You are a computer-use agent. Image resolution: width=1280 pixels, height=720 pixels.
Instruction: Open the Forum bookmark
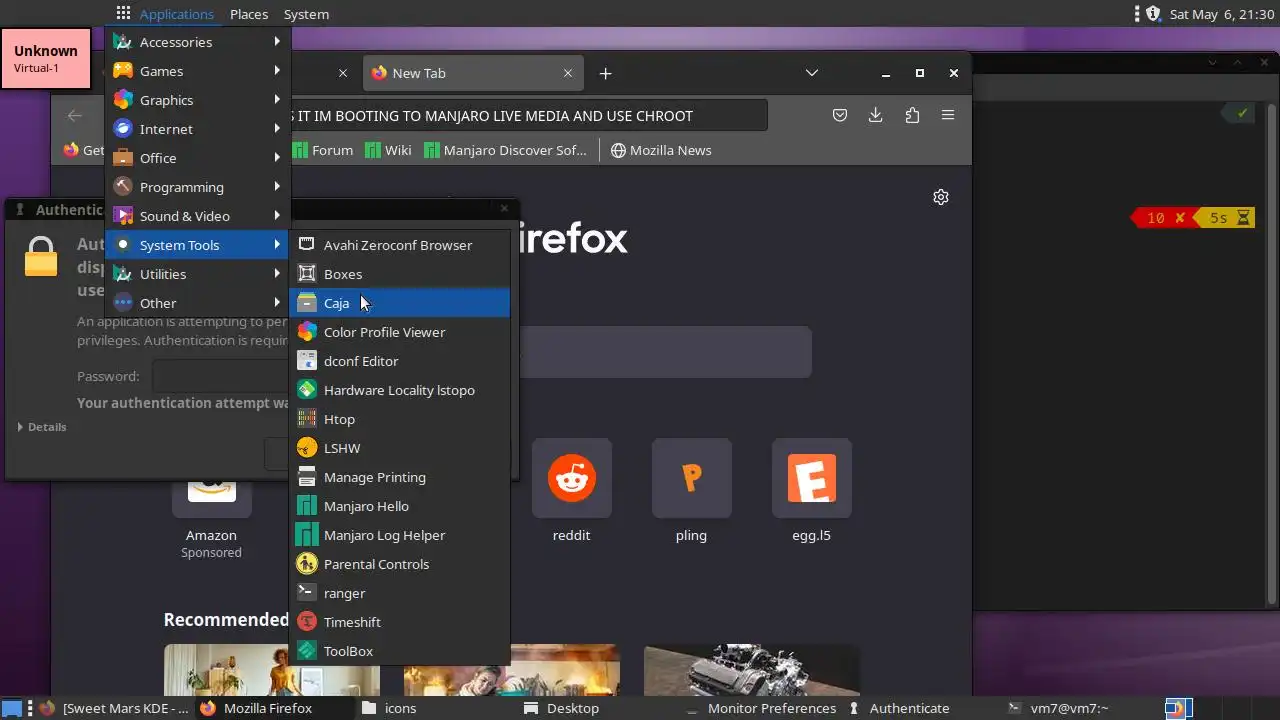point(323,150)
